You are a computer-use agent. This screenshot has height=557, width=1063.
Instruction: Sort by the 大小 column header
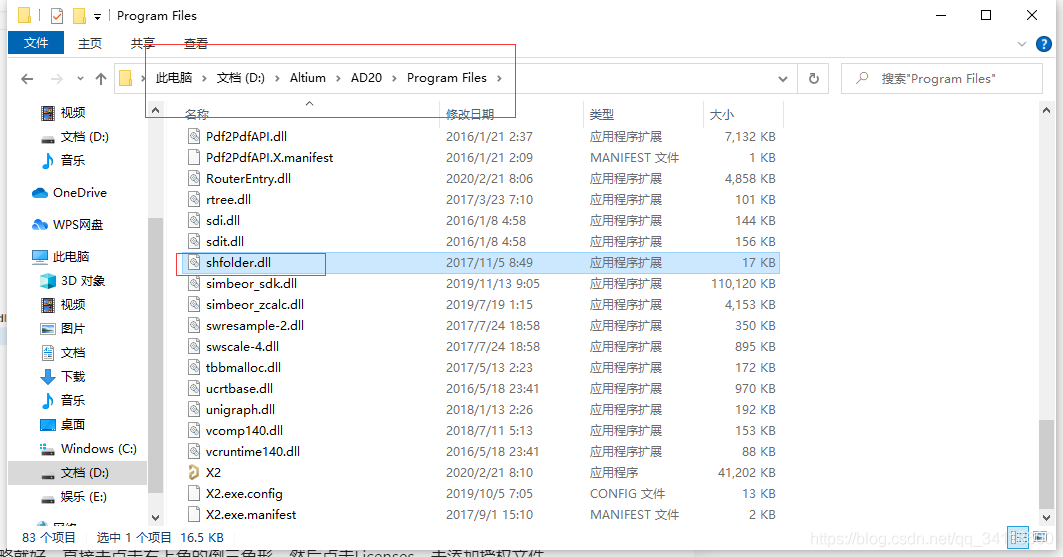[x=722, y=115]
